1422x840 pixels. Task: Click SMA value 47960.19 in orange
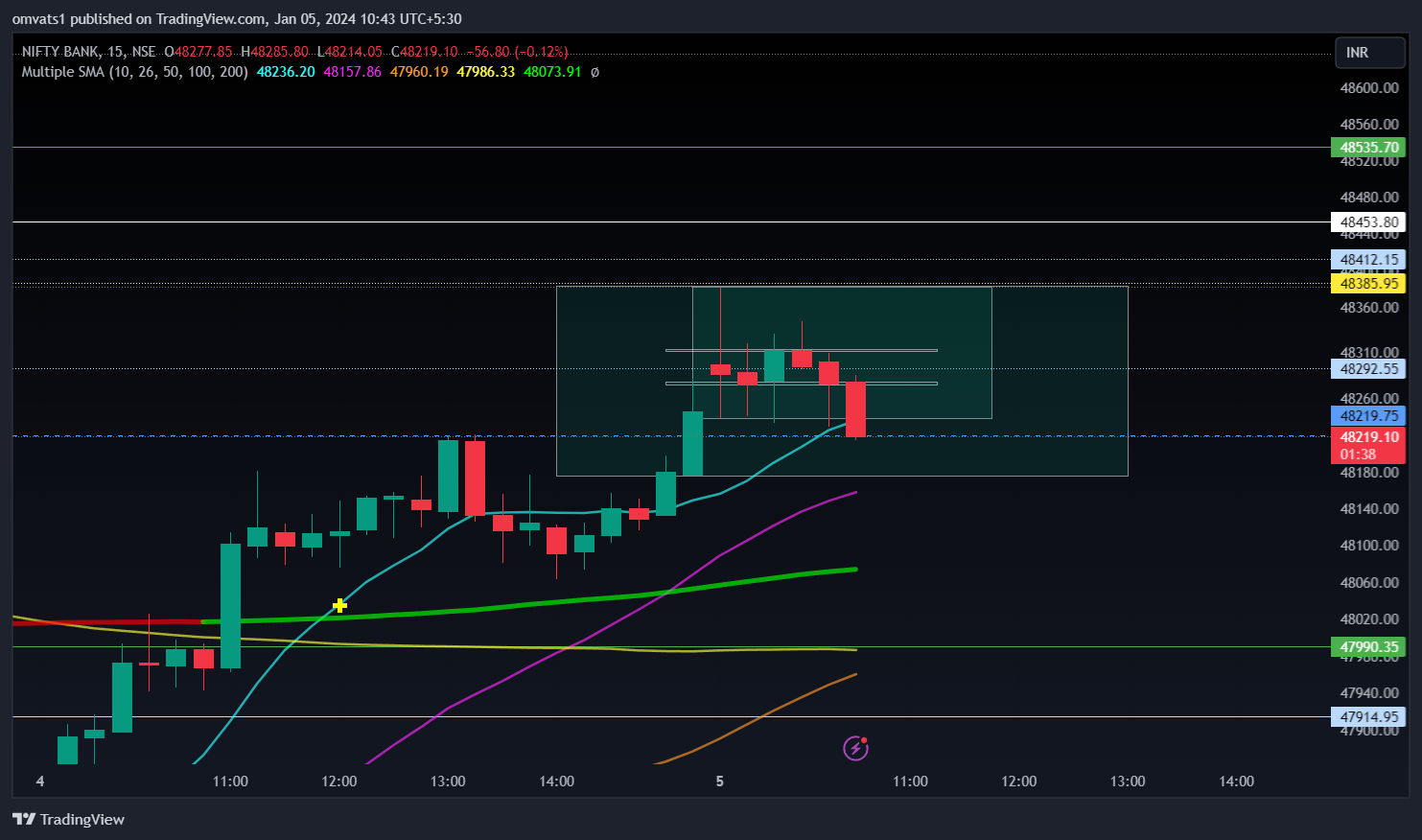coord(419,72)
